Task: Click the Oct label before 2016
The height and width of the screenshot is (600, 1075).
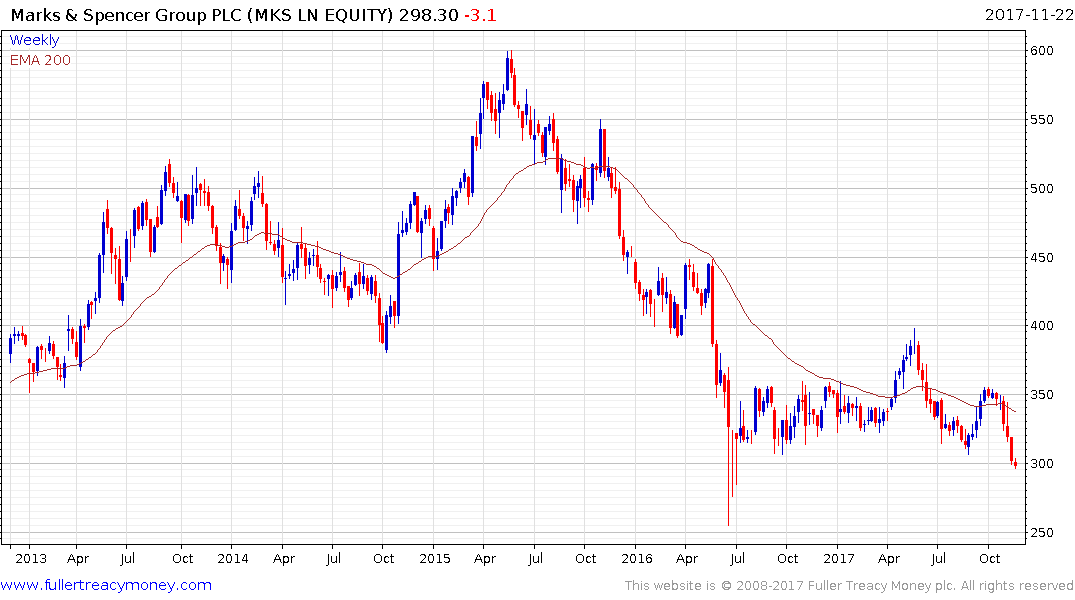Action: [x=585, y=559]
